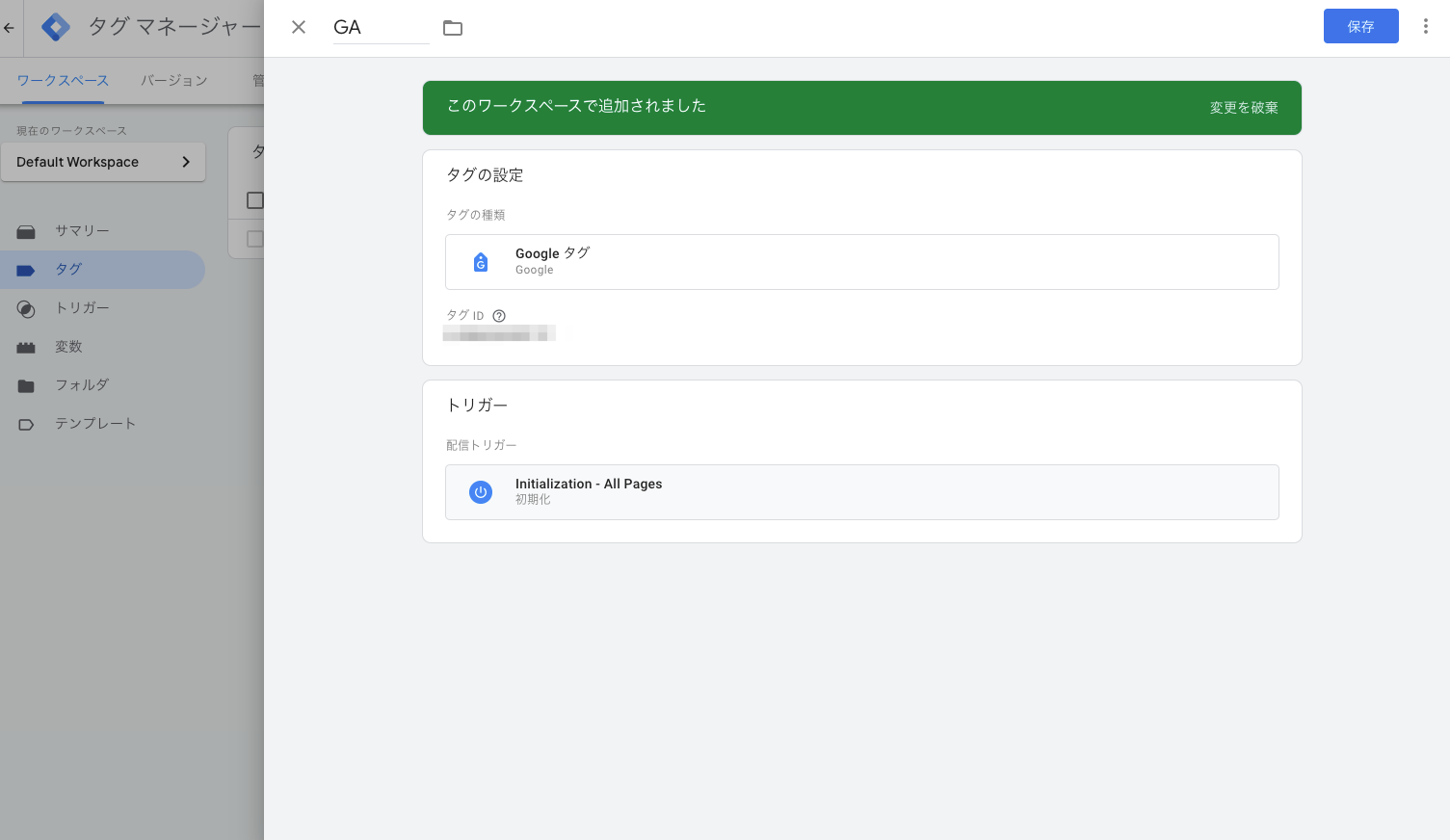Click 変更を破棄 in the green banner
Image resolution: width=1450 pixels, height=840 pixels.
point(1243,108)
